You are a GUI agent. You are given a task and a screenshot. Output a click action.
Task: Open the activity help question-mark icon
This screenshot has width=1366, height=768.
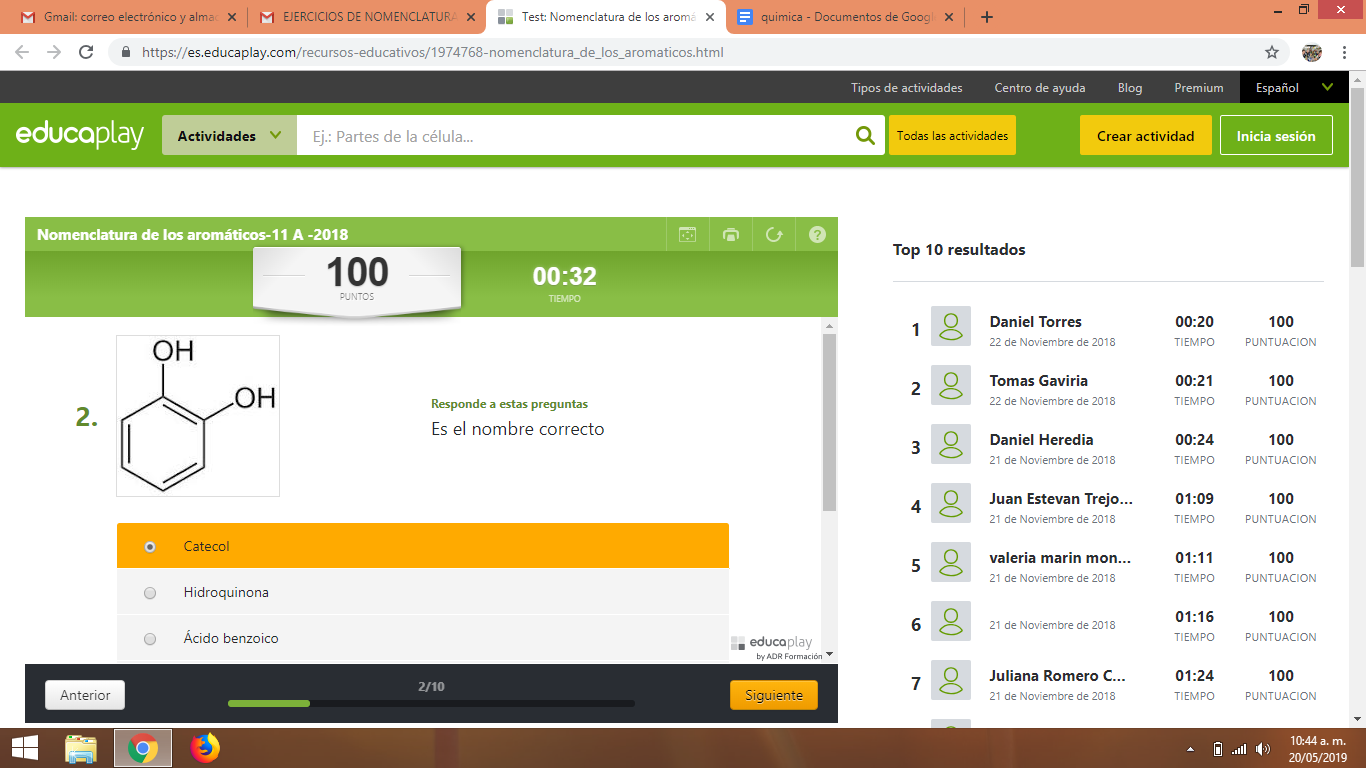coord(817,235)
